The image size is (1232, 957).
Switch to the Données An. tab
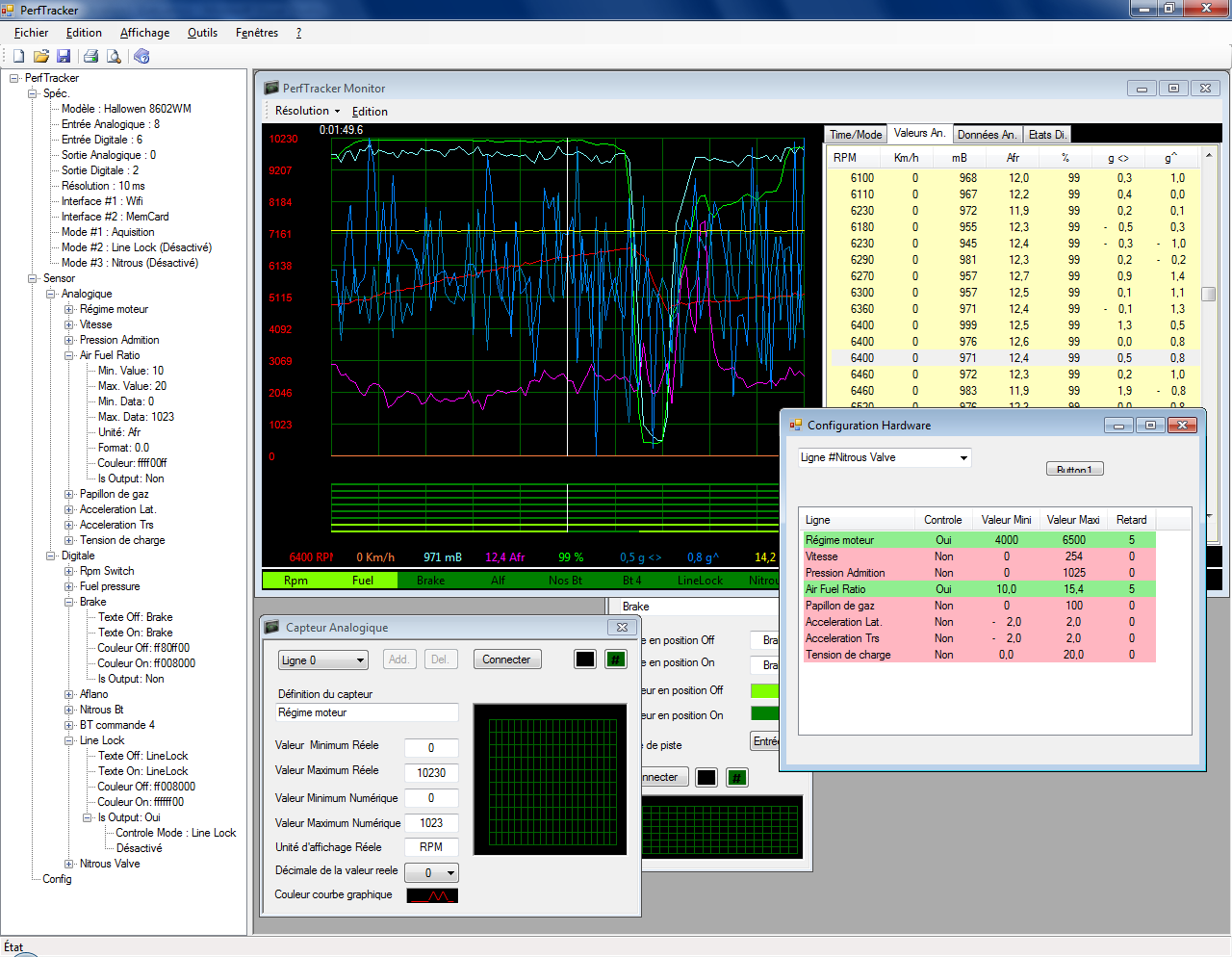[x=987, y=135]
